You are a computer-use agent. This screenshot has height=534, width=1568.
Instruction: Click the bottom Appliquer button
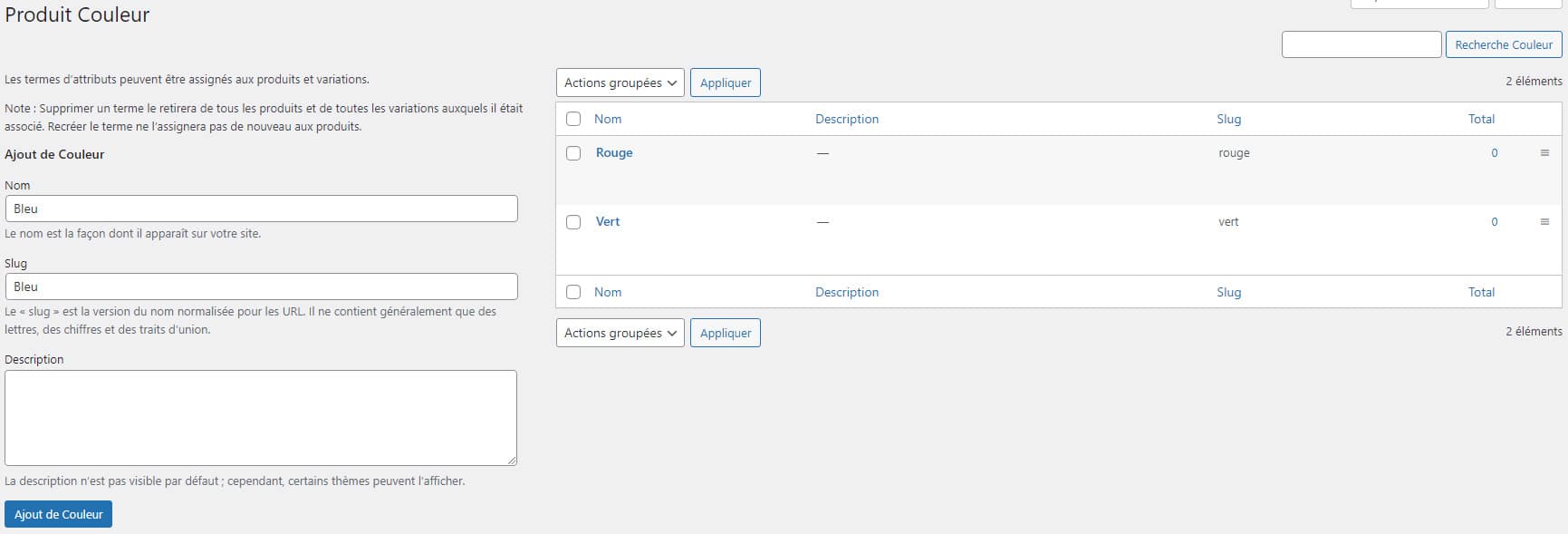pos(726,333)
